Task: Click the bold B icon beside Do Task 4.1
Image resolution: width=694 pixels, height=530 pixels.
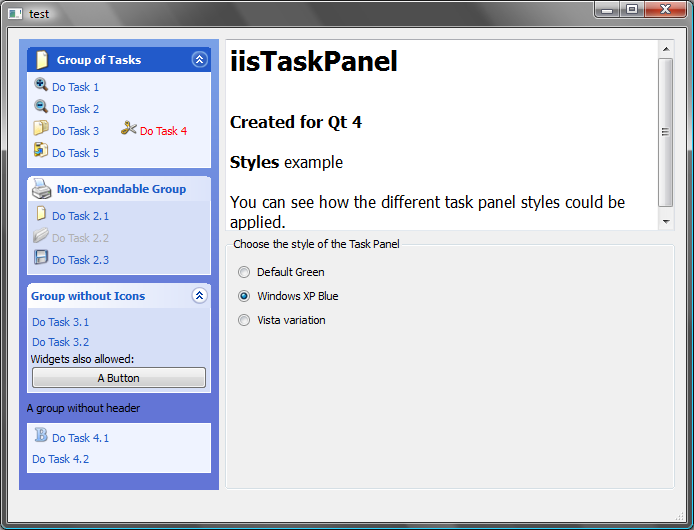Action: click(41, 435)
